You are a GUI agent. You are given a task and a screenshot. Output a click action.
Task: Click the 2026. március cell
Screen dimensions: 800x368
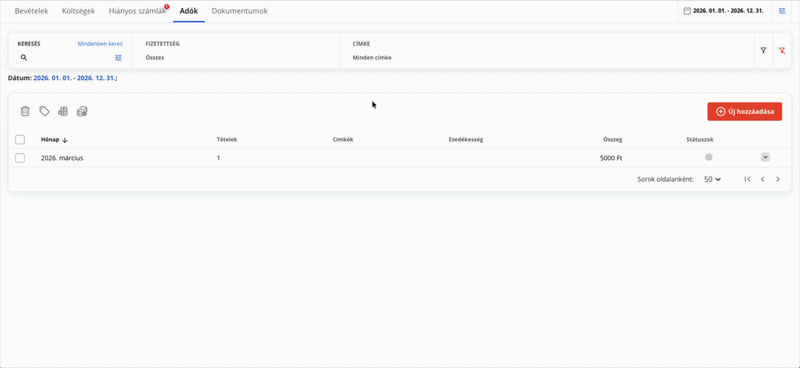62,158
